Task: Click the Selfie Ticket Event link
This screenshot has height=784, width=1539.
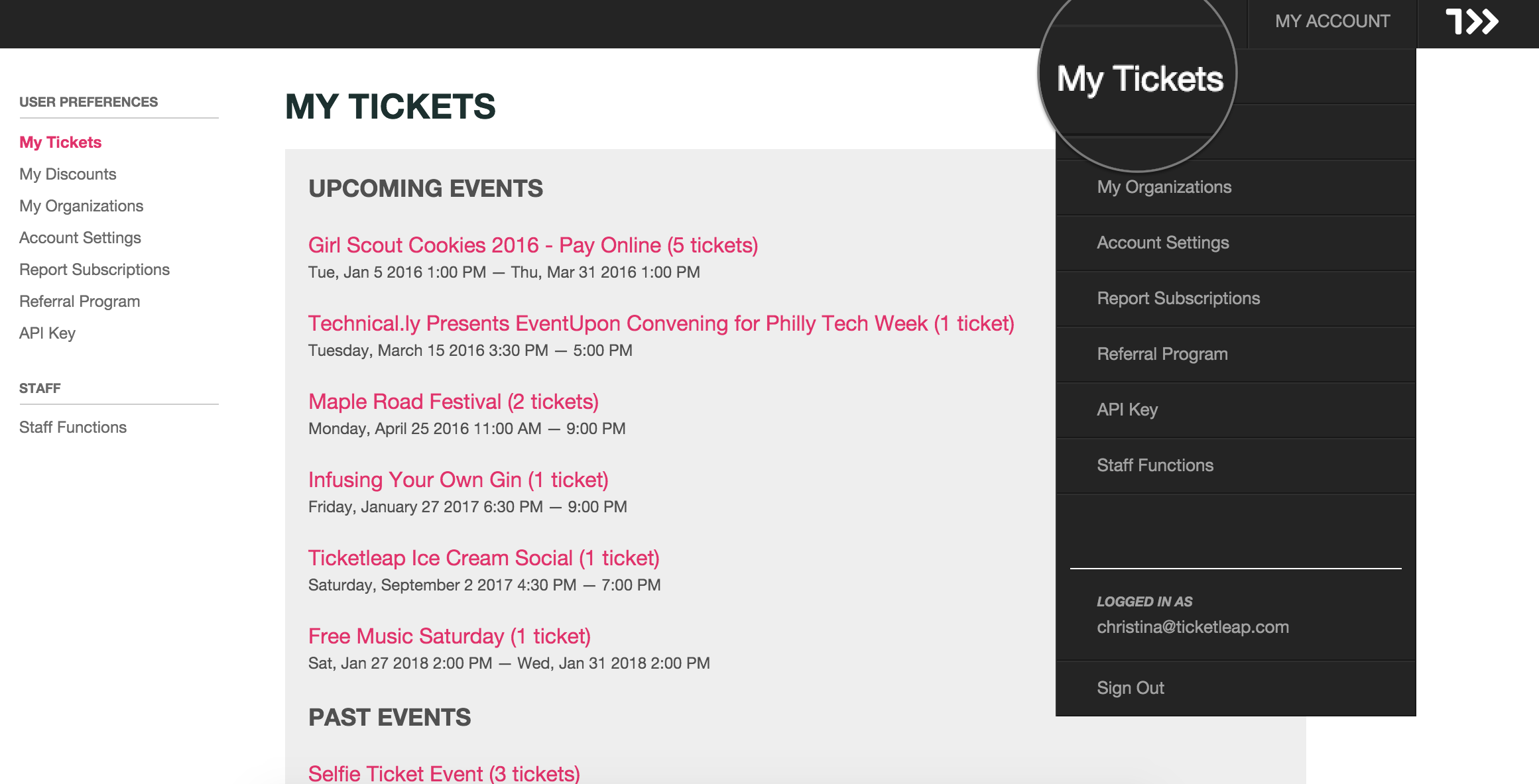Action: pyautogui.click(x=443, y=773)
